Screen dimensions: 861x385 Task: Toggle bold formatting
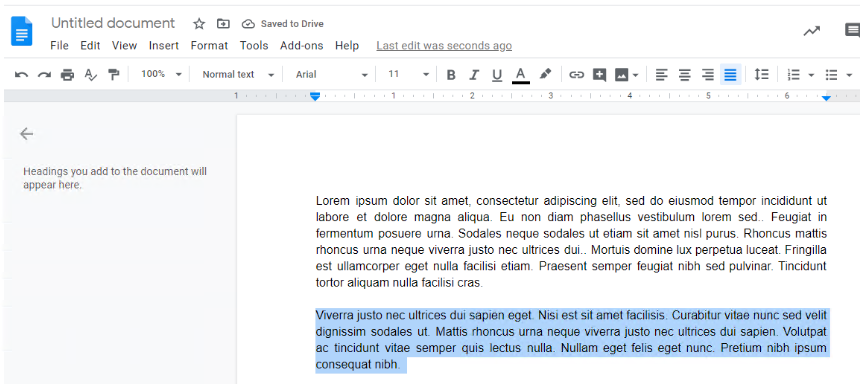pos(451,75)
